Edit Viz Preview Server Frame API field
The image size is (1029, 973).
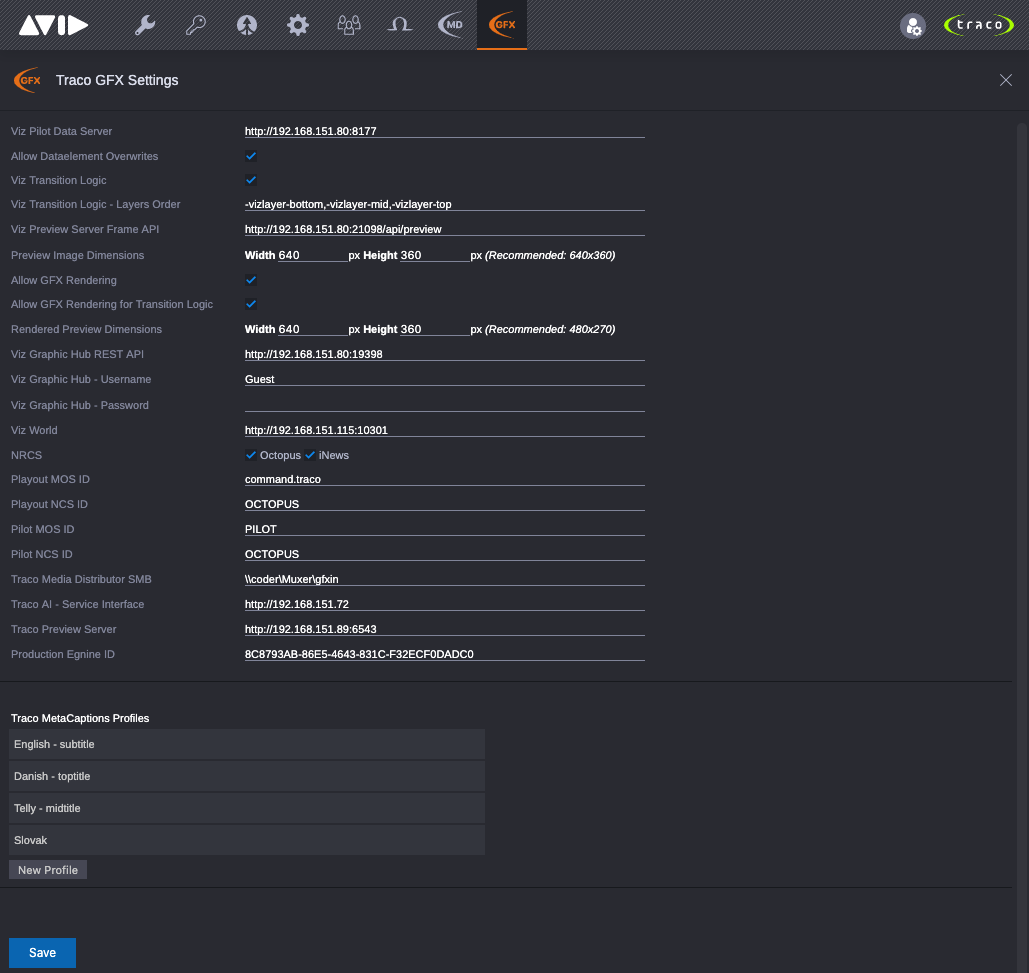444,229
